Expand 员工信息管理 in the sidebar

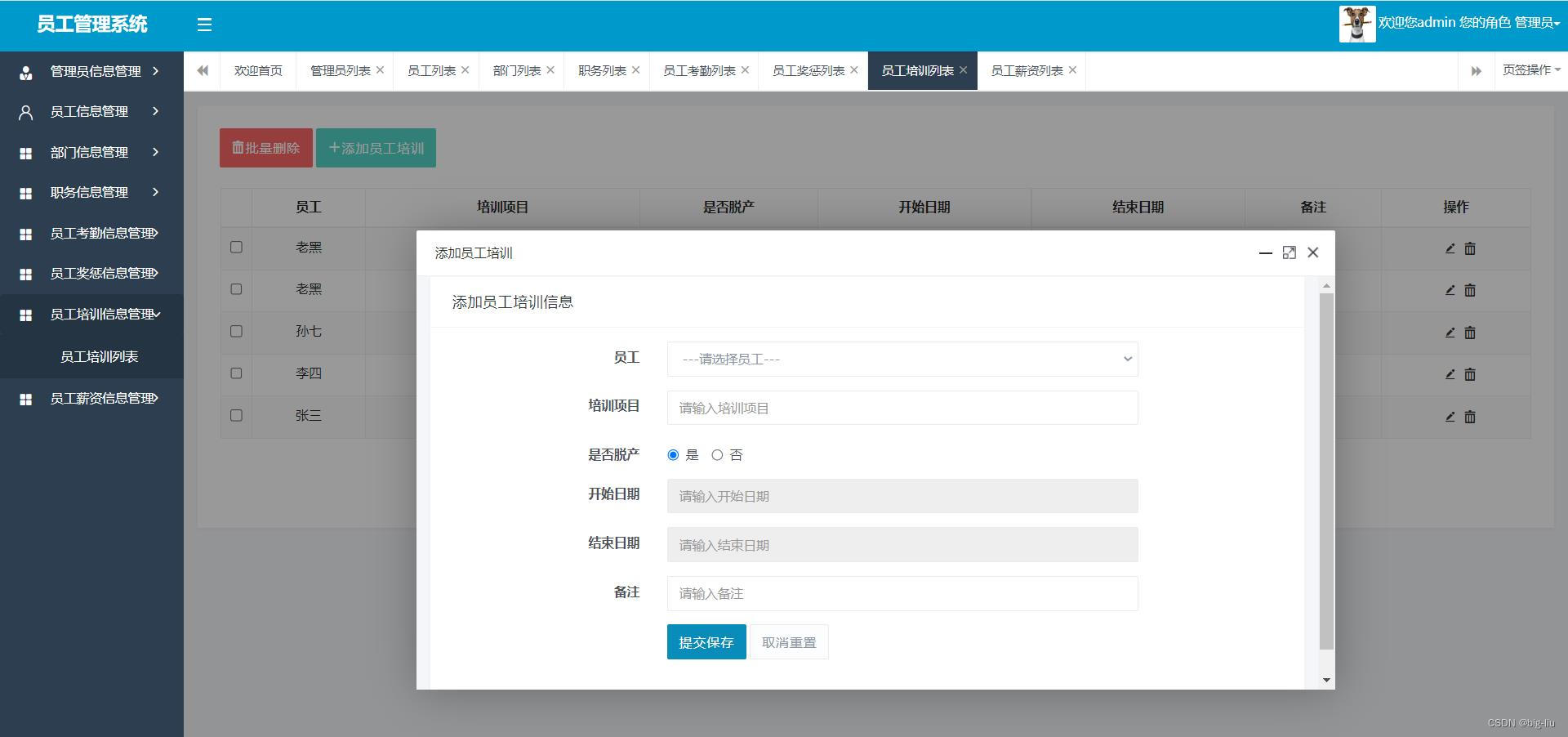click(90, 112)
